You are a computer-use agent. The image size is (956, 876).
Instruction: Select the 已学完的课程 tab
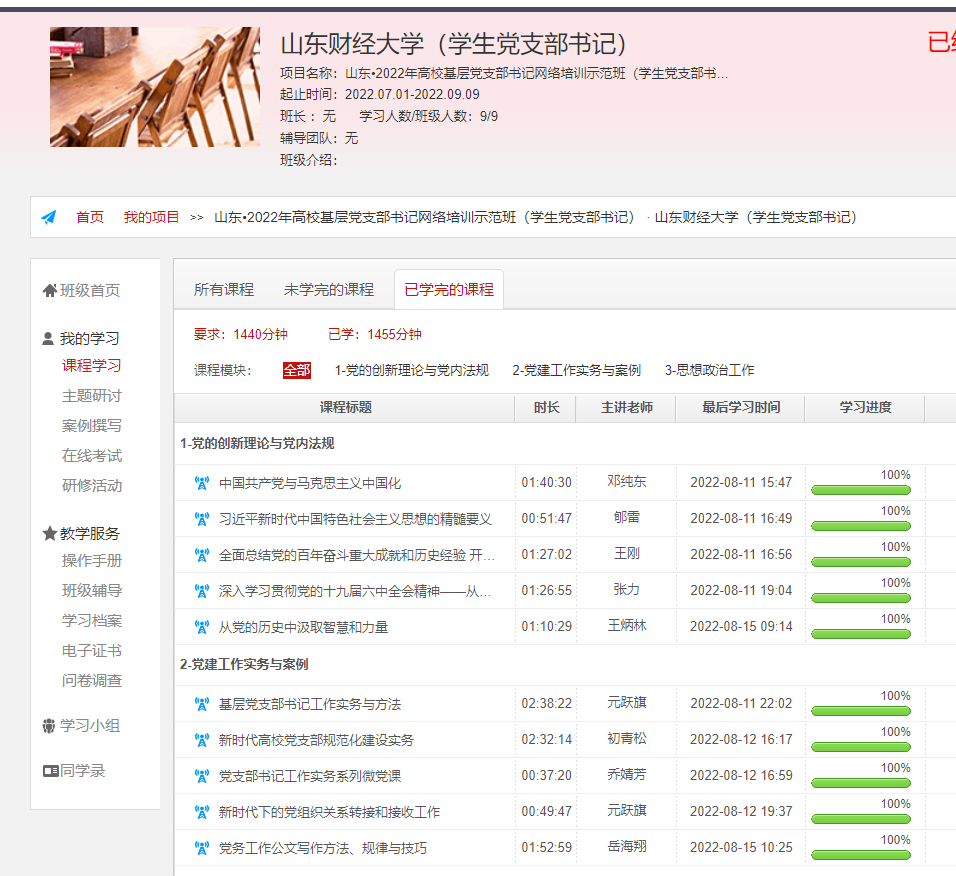tap(448, 290)
